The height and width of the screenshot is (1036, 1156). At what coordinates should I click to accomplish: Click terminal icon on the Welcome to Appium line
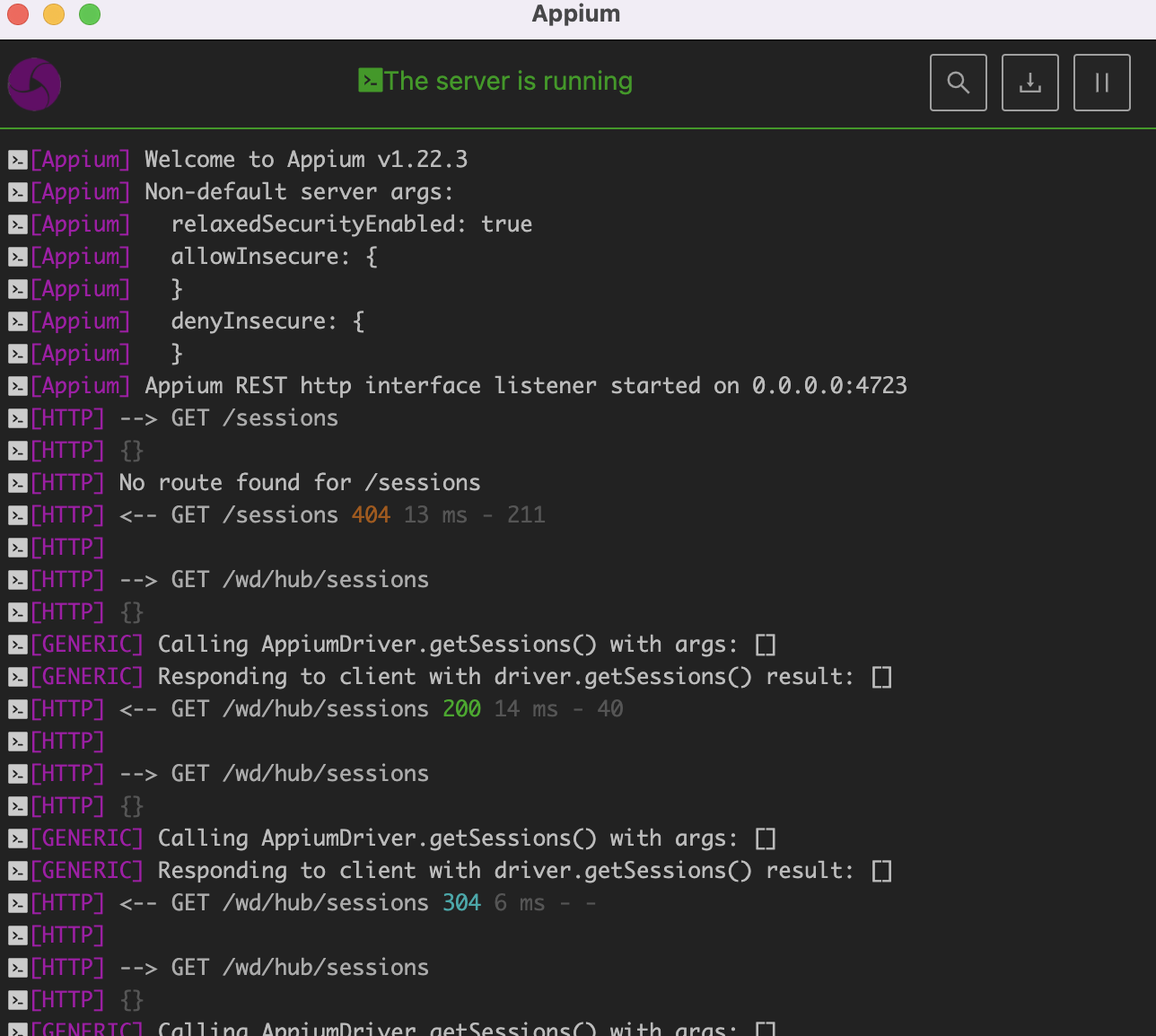click(18, 161)
